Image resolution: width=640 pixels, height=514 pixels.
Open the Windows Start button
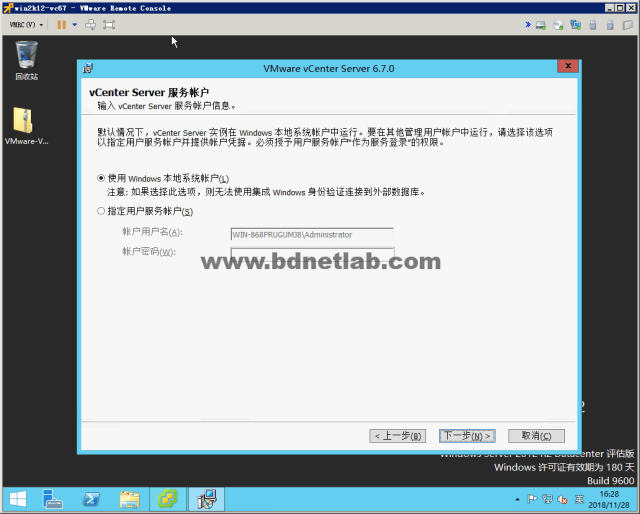[x=18, y=499]
